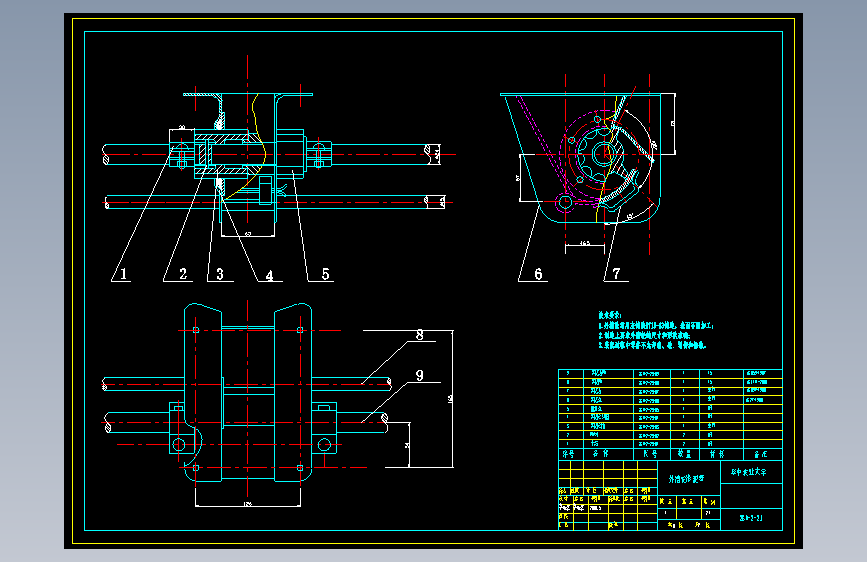Screen dimensions: 867x562
Task: Select the cyan technical requirements text block
Action: [655, 330]
